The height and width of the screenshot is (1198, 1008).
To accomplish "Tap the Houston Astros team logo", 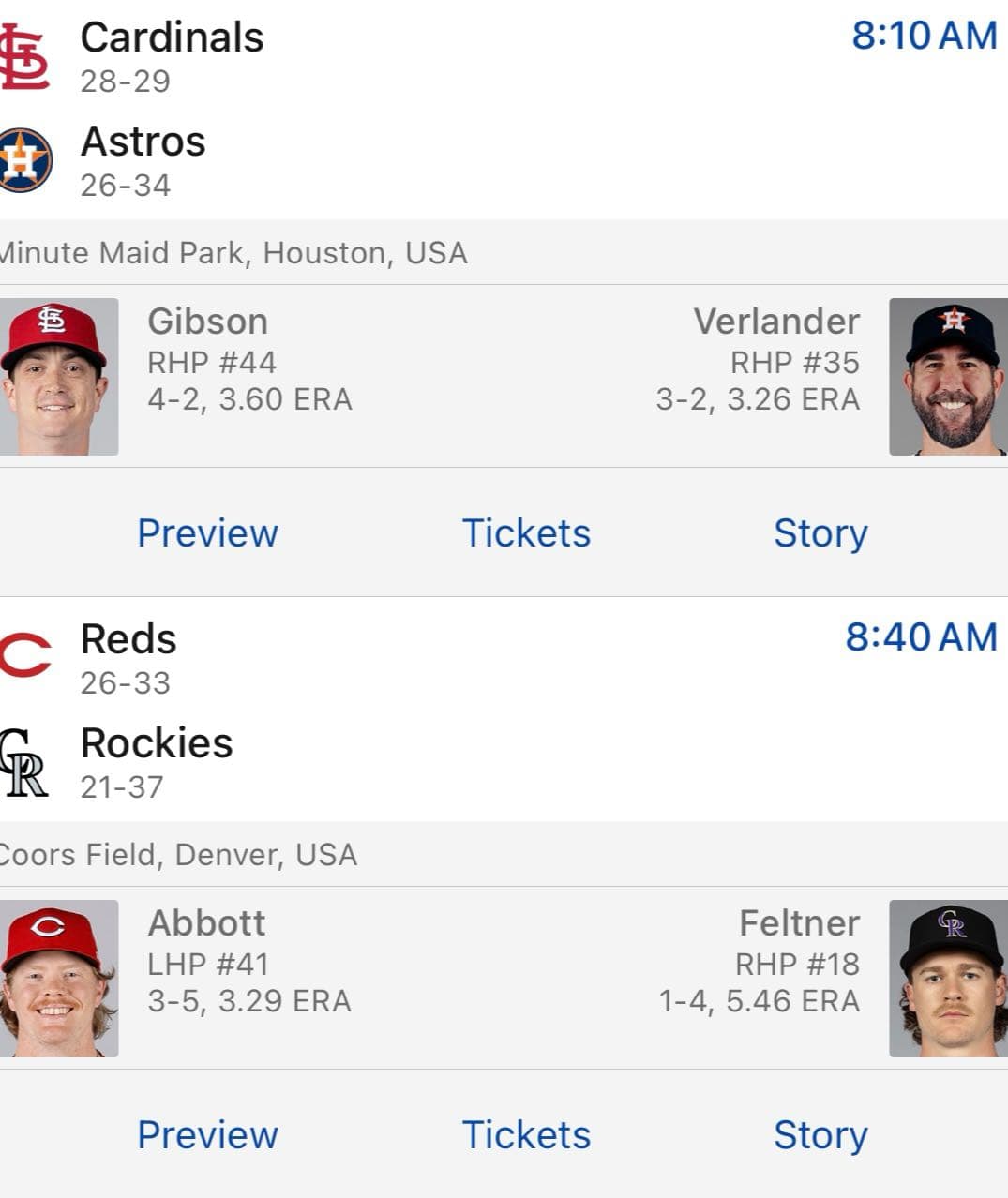I will pyautogui.click(x=25, y=160).
